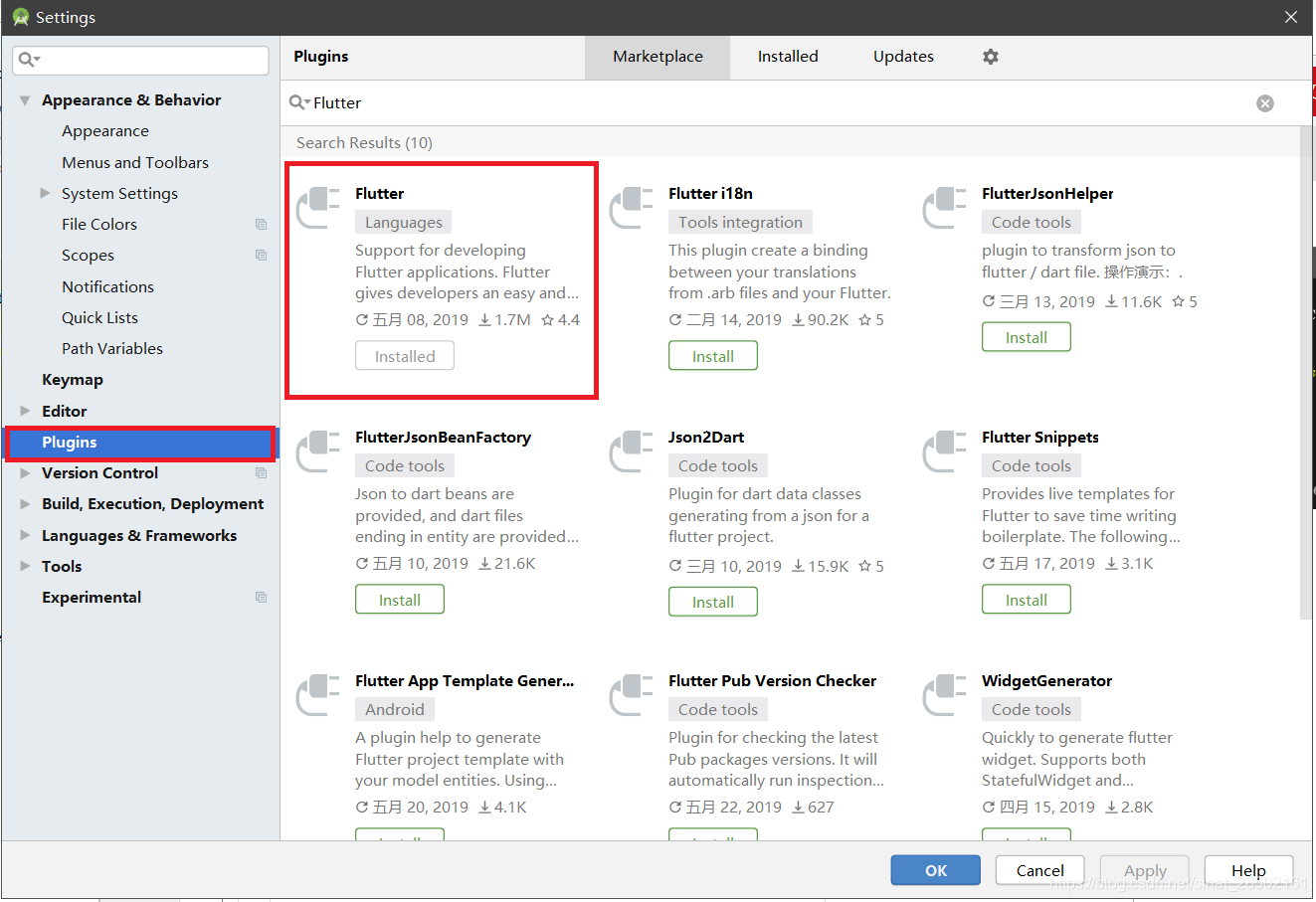Click the Flutter Snippets plugin icon
This screenshot has height=902, width=1316.
946,451
